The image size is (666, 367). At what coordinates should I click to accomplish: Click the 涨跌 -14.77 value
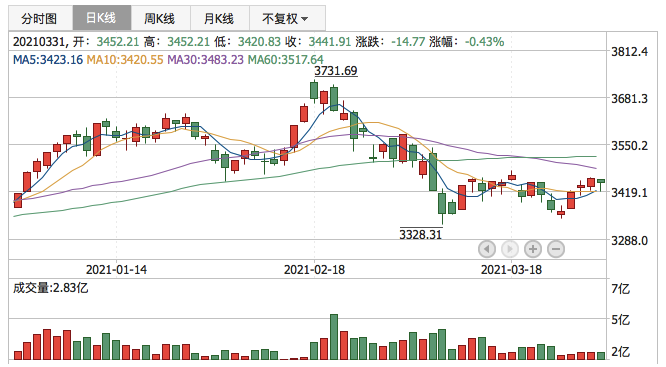click(408, 42)
